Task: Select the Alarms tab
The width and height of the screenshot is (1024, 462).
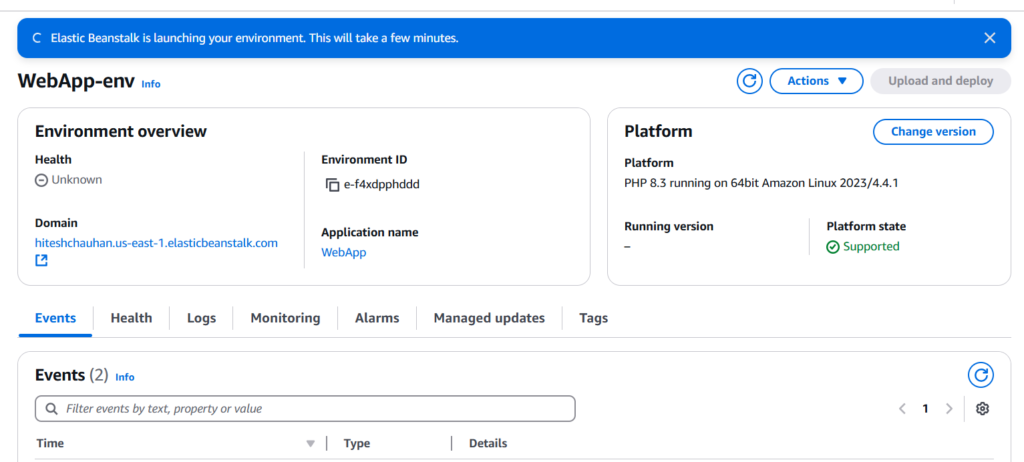Action: coord(377,318)
